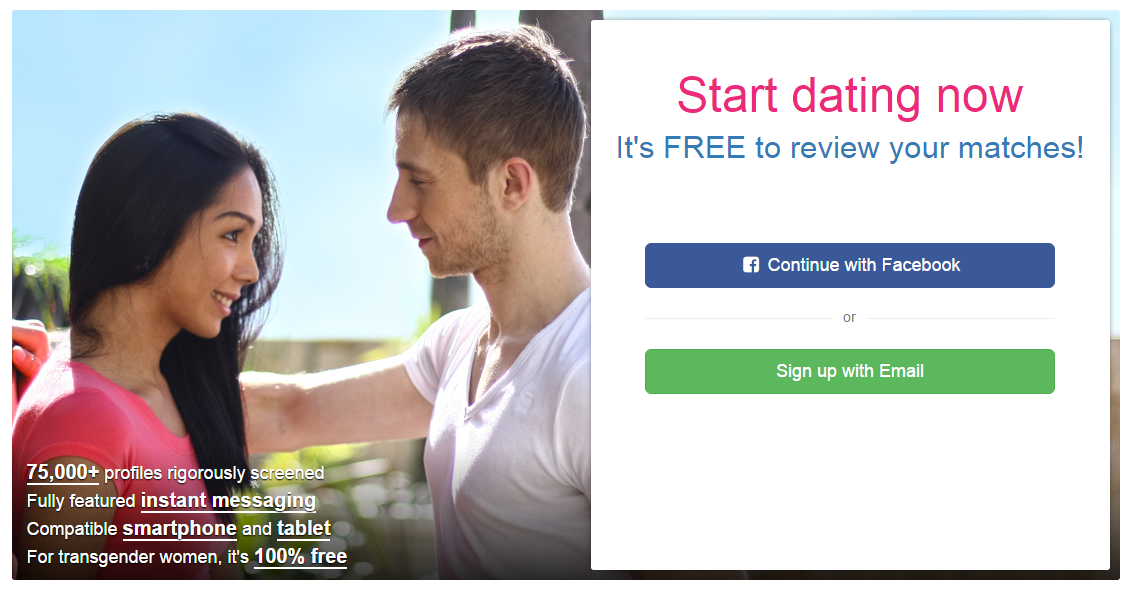The width and height of the screenshot is (1127, 589).
Task: Follow the instant messaging link
Action: (229, 501)
